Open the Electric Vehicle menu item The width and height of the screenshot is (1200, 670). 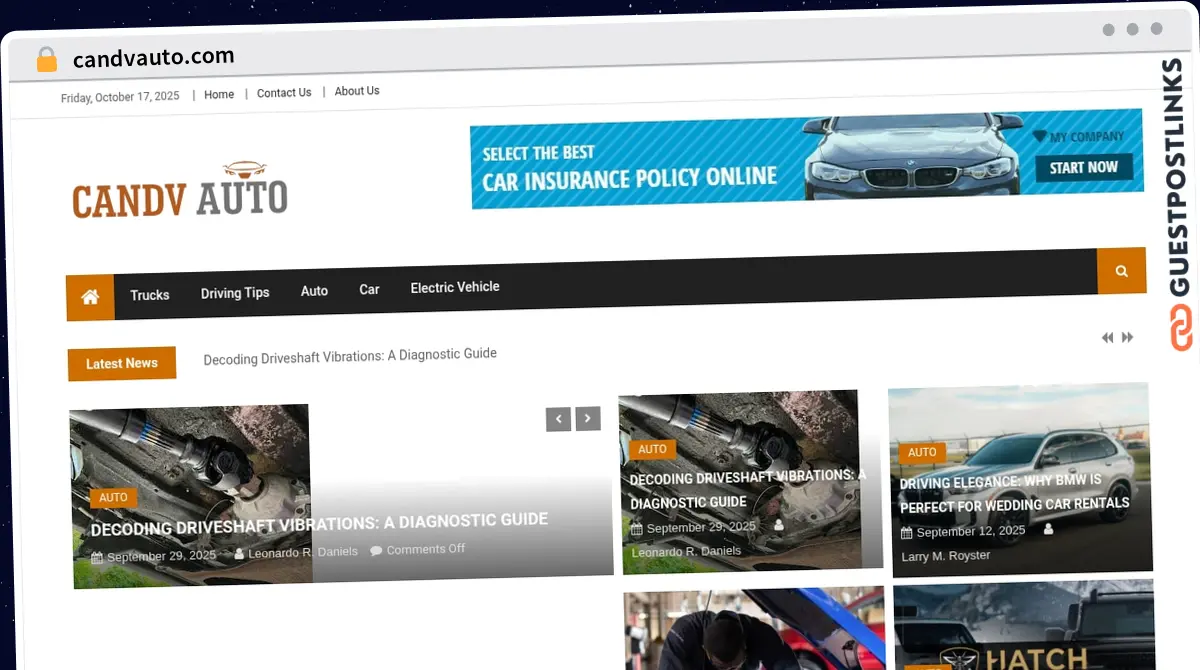coord(455,287)
